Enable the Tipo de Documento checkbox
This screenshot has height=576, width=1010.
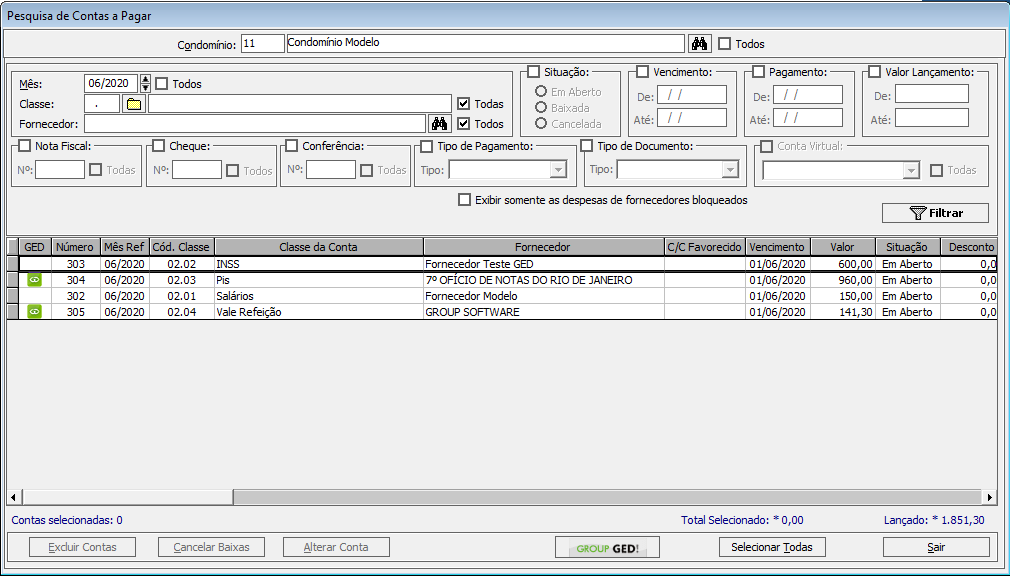click(x=586, y=146)
